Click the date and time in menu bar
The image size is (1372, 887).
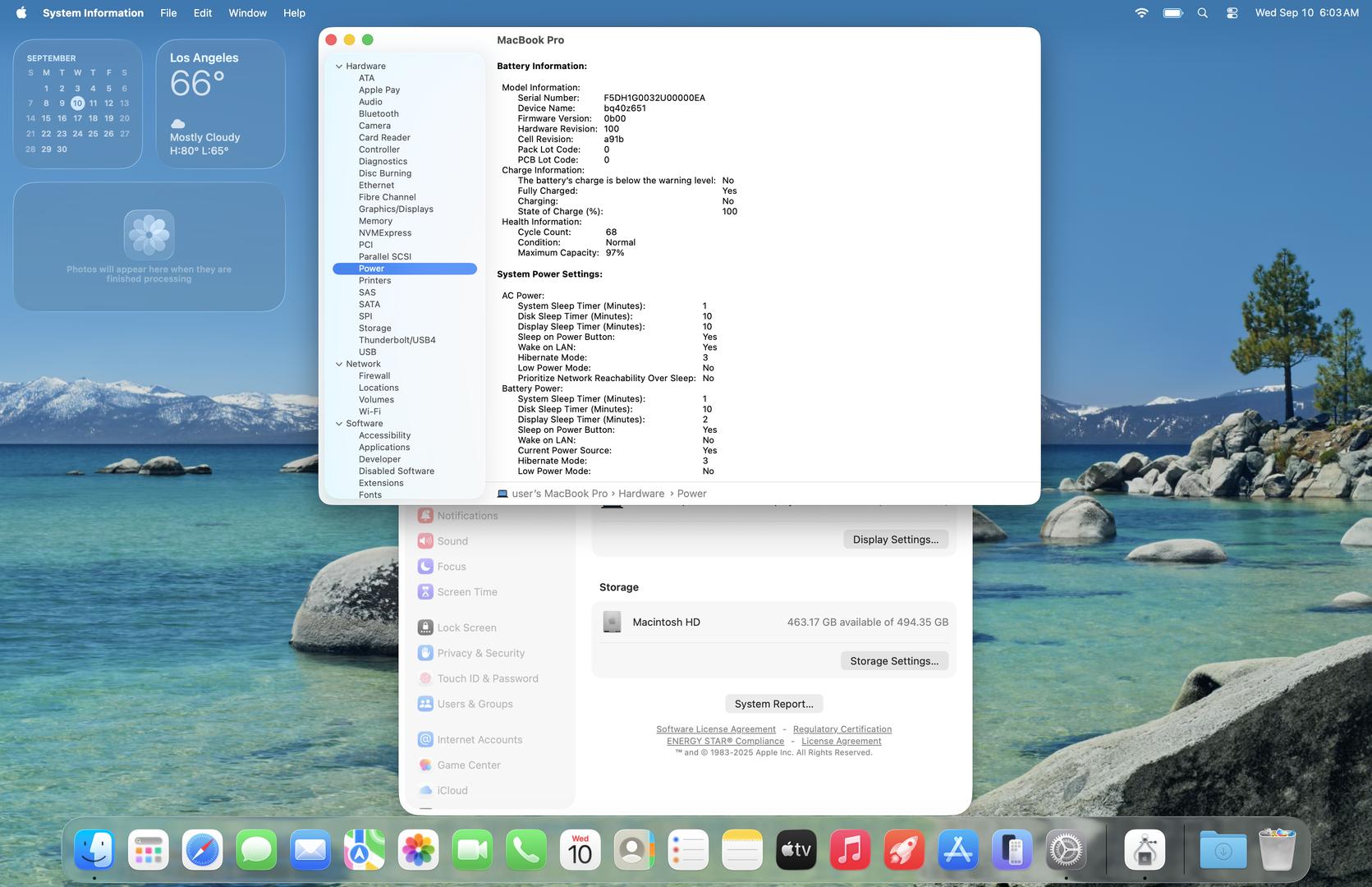pos(1306,12)
